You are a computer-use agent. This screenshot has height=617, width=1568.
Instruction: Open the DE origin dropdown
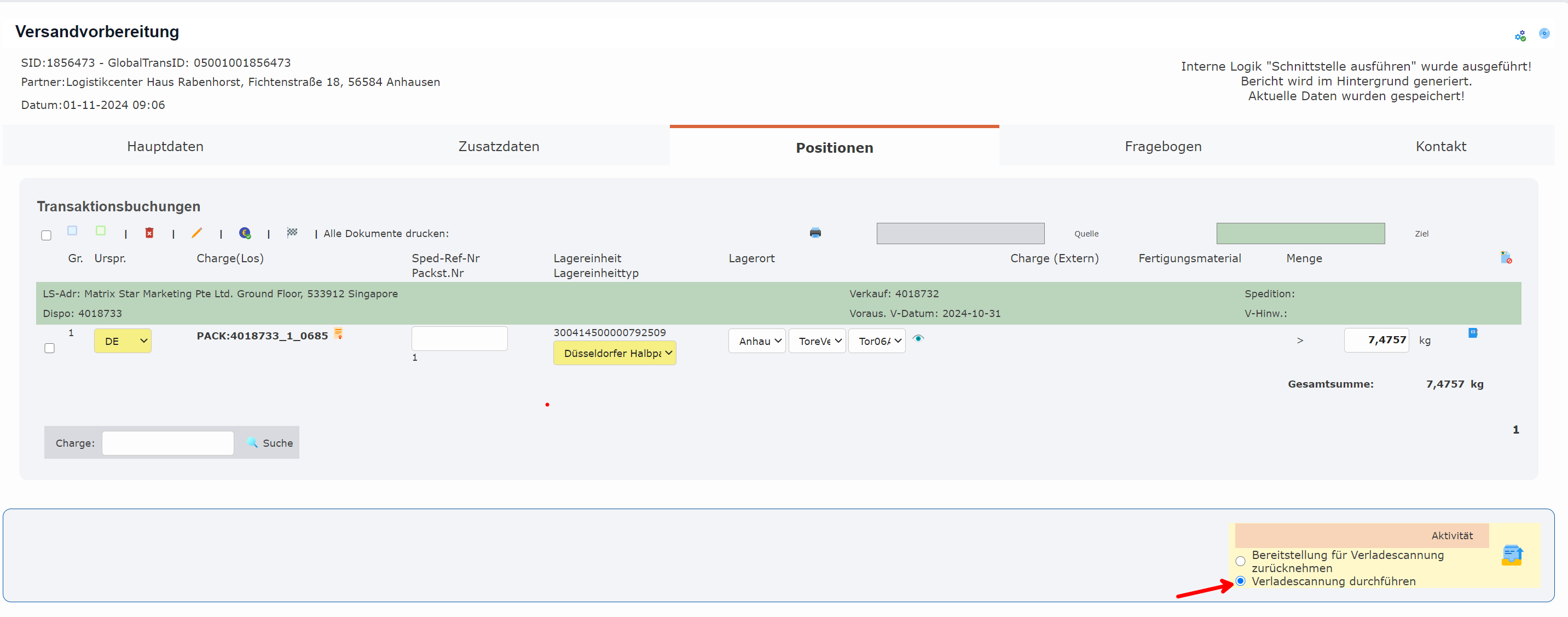tap(123, 341)
